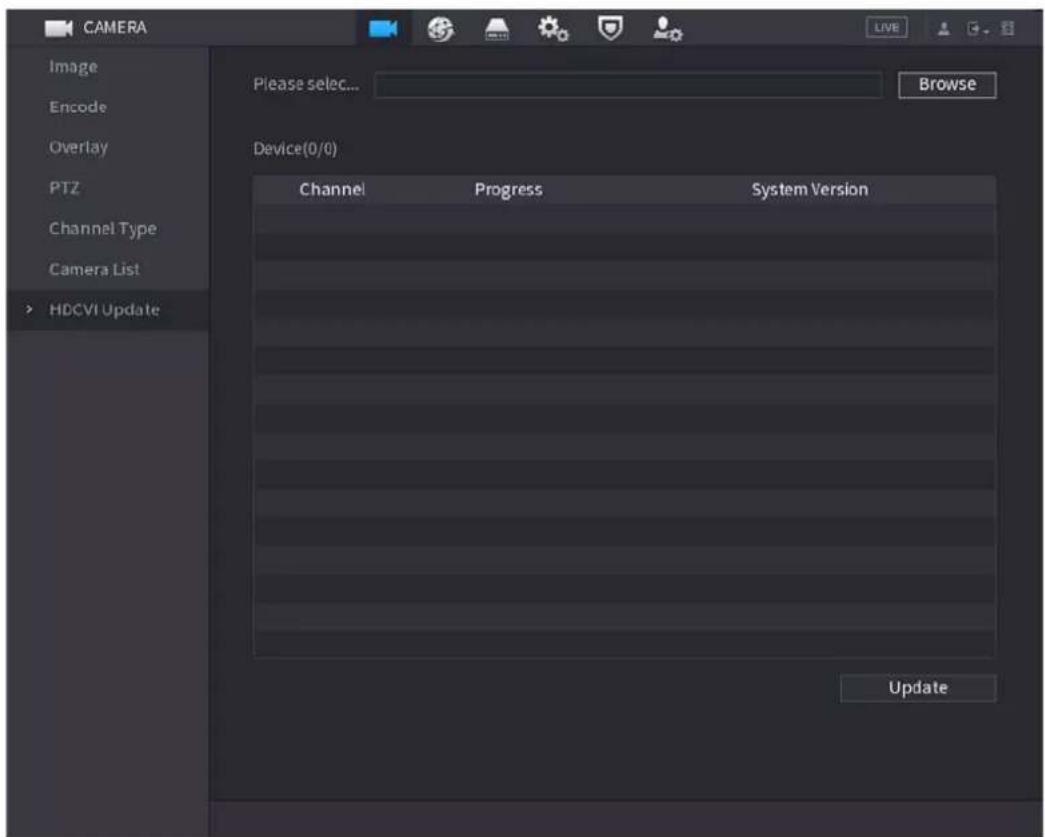This screenshot has width=1045, height=837.
Task: Click the rightmost icon in the top bar
Action: [x=1008, y=29]
